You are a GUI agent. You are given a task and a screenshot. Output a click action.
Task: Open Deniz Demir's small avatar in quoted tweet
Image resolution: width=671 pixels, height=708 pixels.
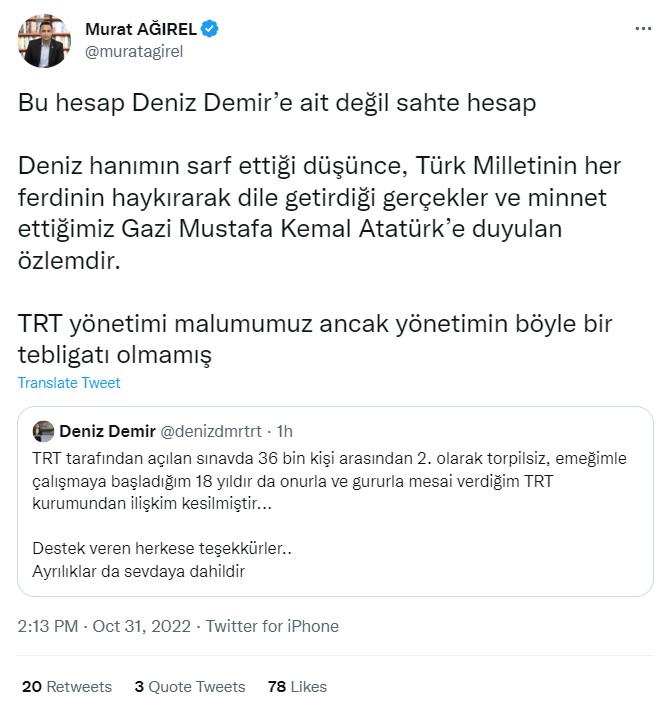click(x=43, y=431)
